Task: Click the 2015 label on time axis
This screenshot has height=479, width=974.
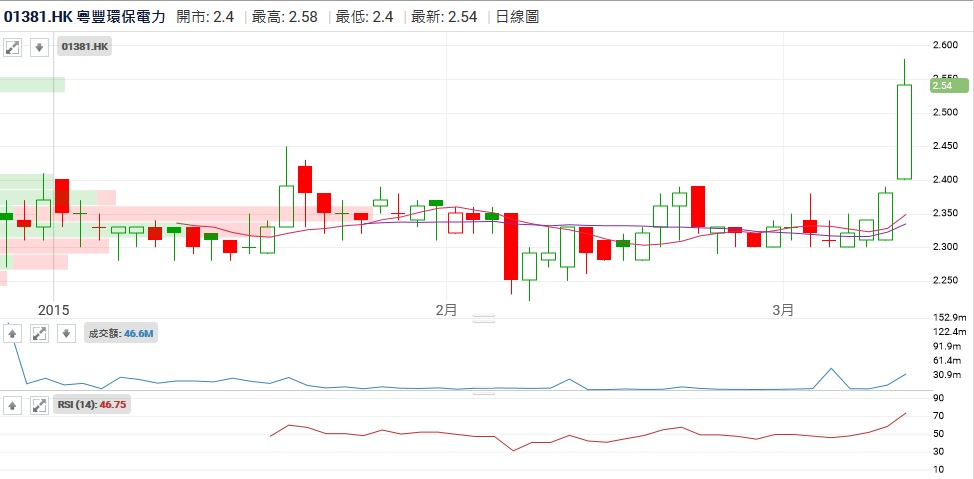Action: [53, 310]
